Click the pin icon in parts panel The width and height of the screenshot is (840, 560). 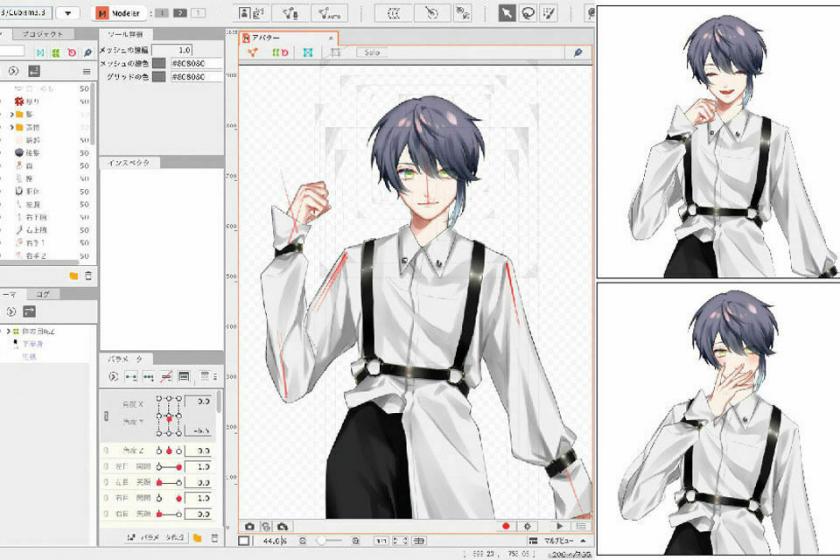(88, 53)
